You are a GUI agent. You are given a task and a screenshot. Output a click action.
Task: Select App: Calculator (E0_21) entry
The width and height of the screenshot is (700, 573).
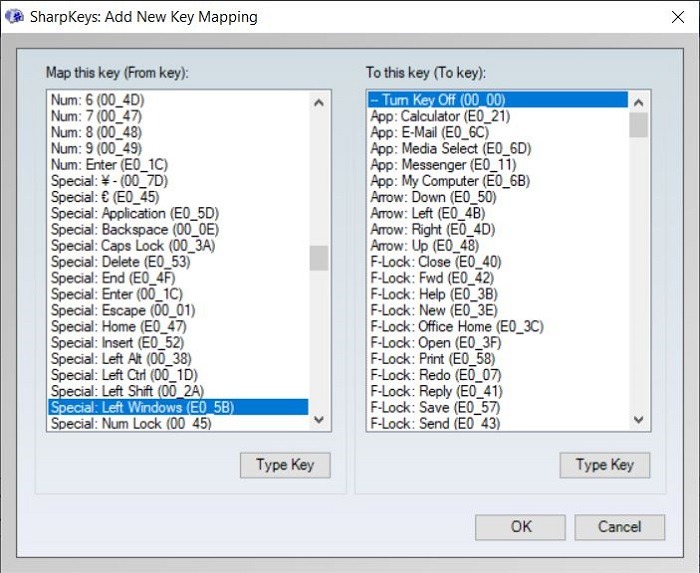coord(498,116)
